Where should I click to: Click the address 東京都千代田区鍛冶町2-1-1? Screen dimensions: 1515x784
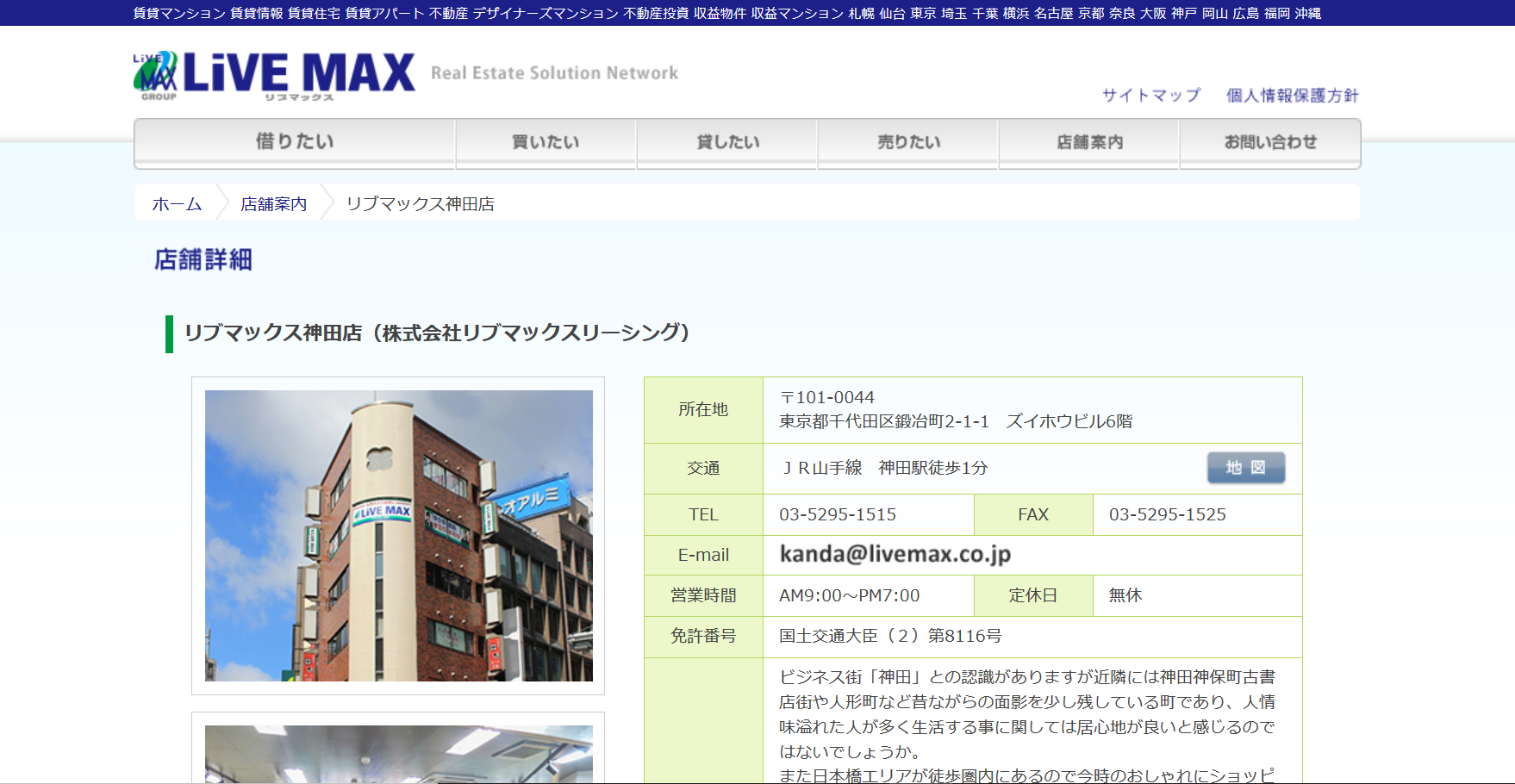pyautogui.click(x=883, y=421)
